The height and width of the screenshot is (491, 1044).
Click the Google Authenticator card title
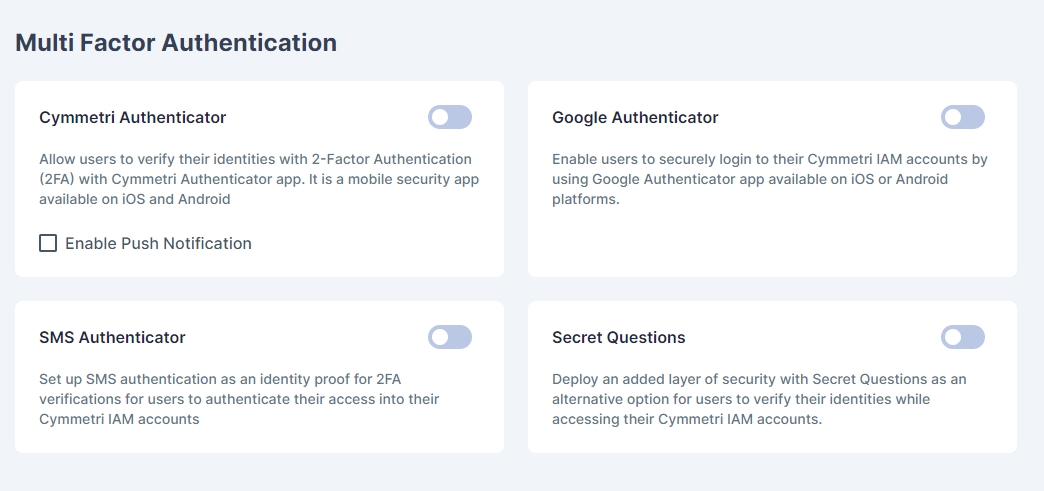point(635,118)
